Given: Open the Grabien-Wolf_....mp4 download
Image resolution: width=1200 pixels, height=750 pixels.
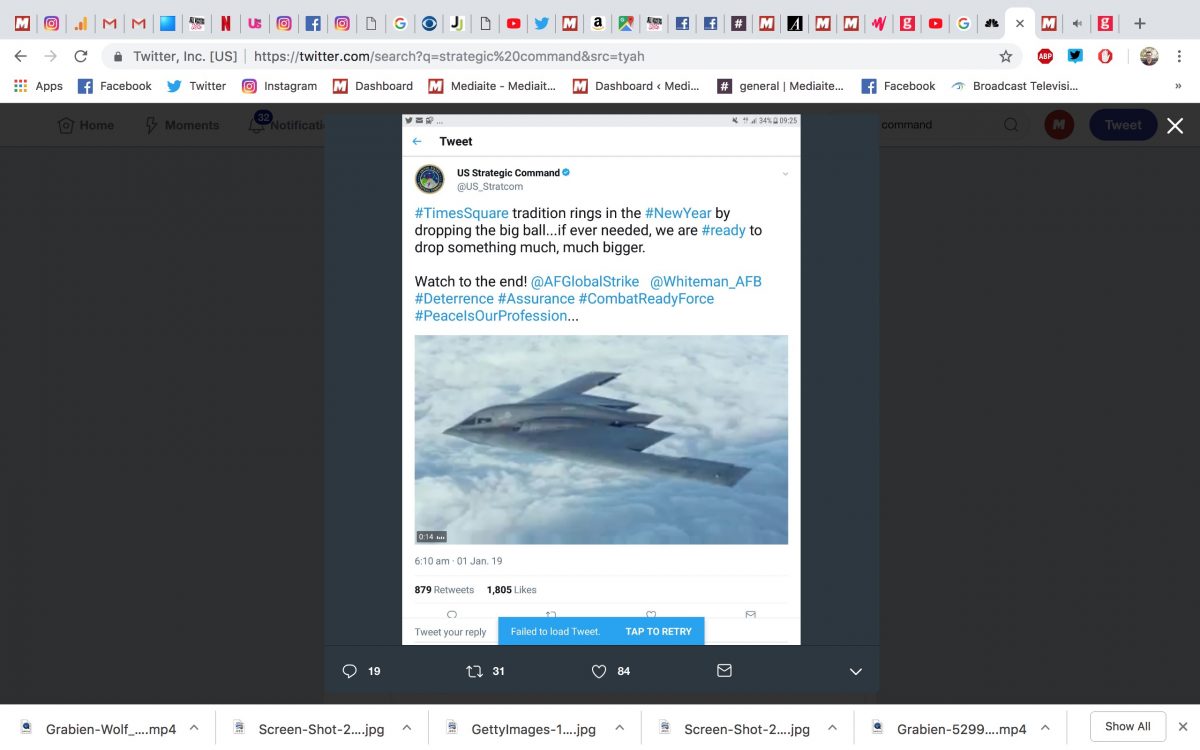Looking at the screenshot, I should coord(98,728).
